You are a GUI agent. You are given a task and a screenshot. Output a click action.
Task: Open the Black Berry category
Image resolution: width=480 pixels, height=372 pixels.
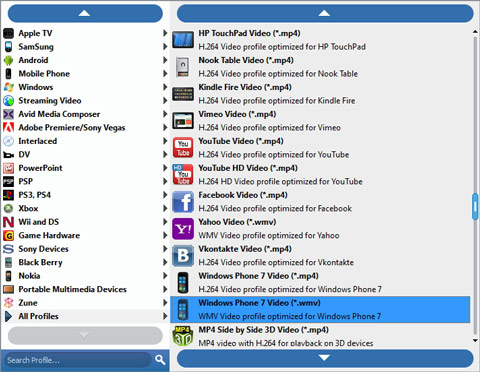85,262
